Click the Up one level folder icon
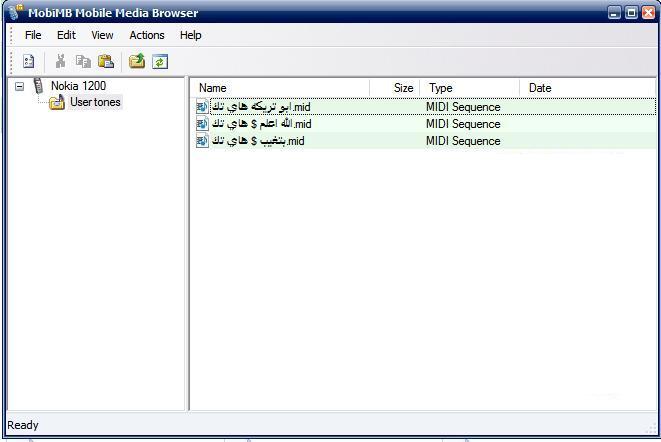 click(x=137, y=61)
